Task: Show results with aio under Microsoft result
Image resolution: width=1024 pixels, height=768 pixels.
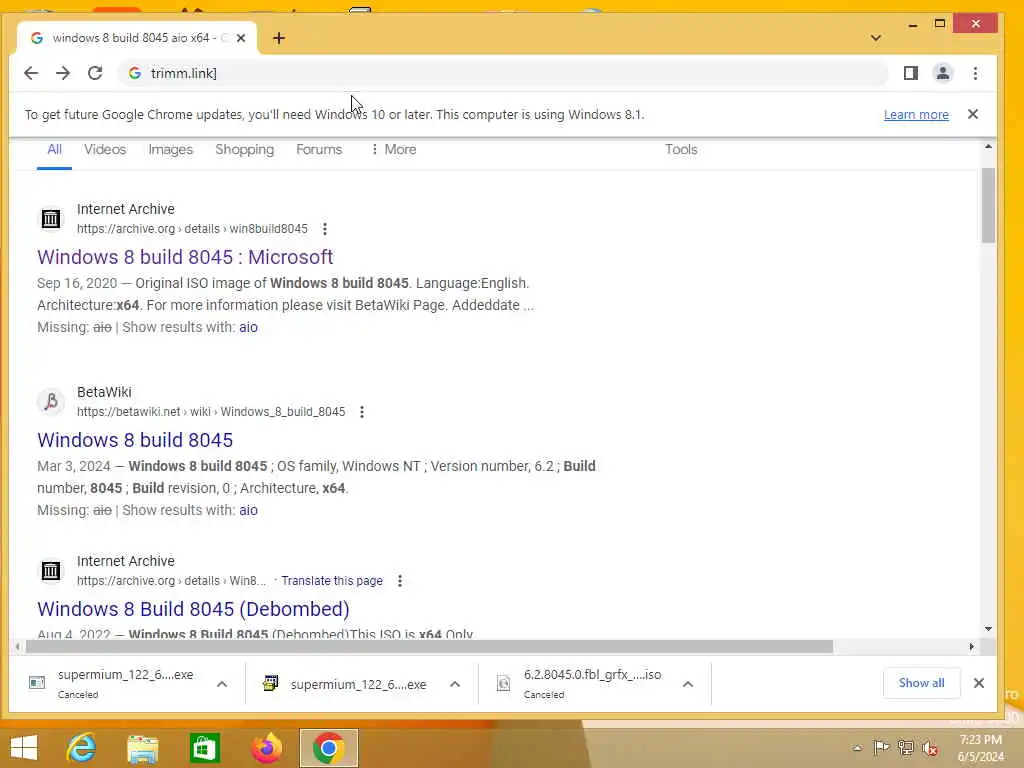Action: coord(248,327)
